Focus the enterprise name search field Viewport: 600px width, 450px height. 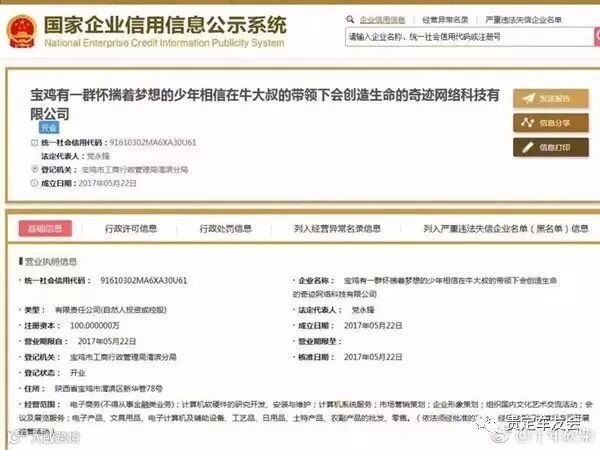470,37
